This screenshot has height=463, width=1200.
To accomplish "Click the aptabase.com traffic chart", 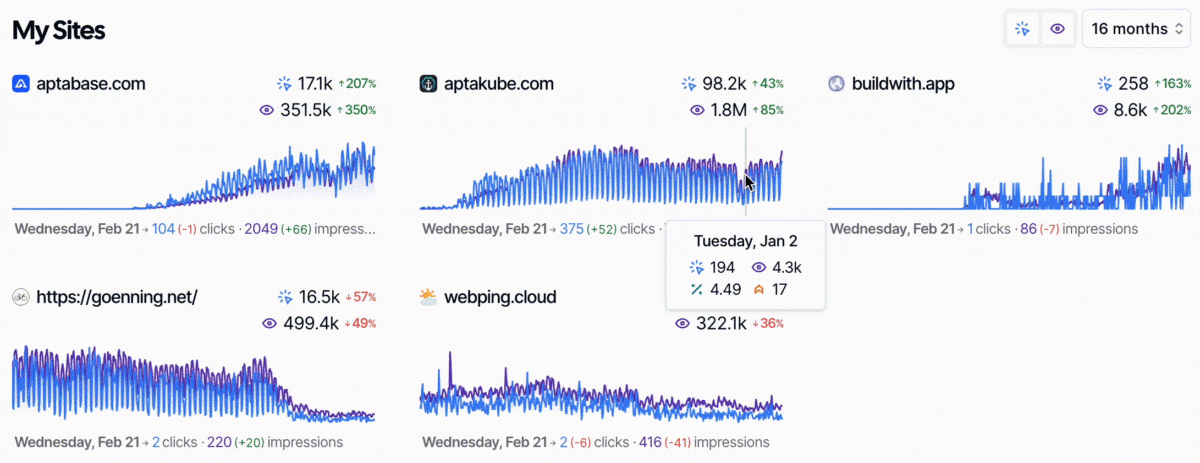I will coord(195,175).
